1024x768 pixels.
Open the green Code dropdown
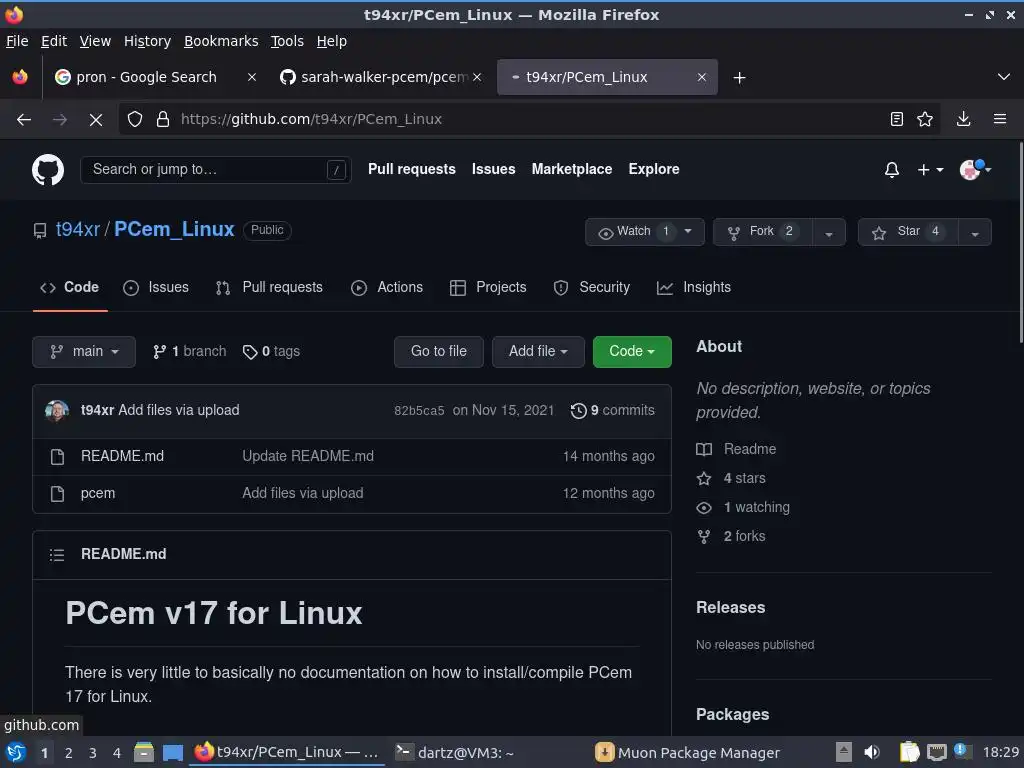click(x=632, y=352)
